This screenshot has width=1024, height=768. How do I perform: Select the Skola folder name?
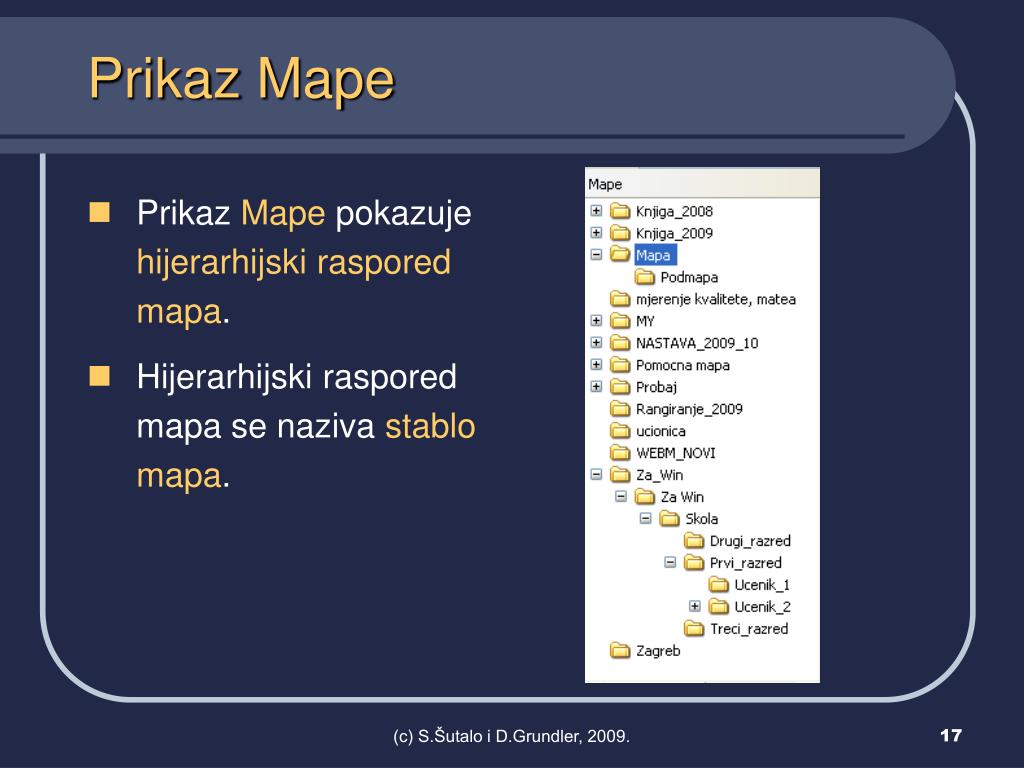701,519
